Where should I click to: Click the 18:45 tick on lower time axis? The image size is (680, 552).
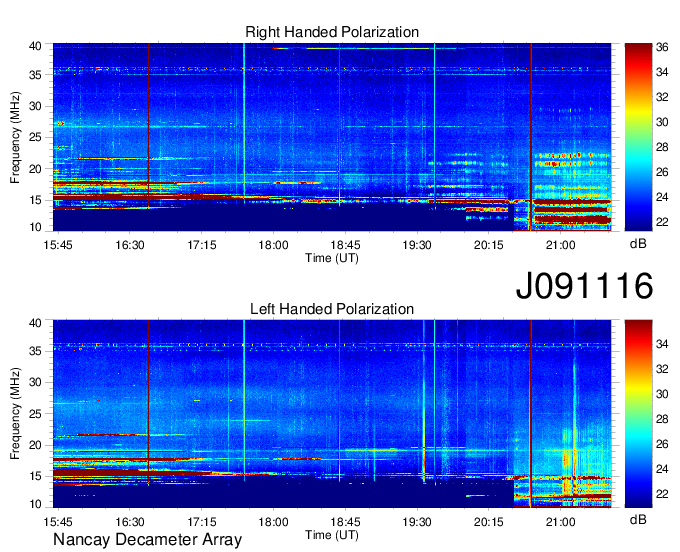pos(345,522)
